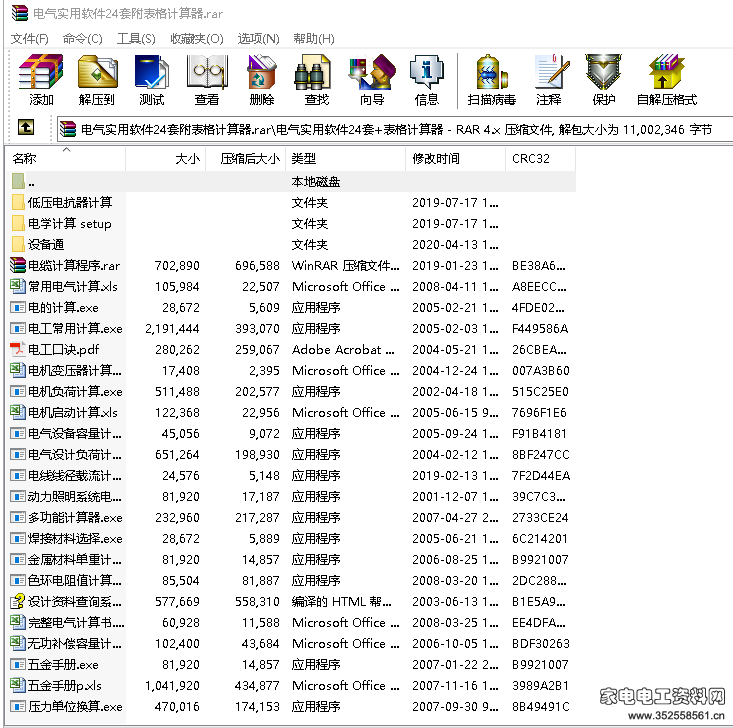Open the 查看 (View) toolbar icon

click(207, 72)
